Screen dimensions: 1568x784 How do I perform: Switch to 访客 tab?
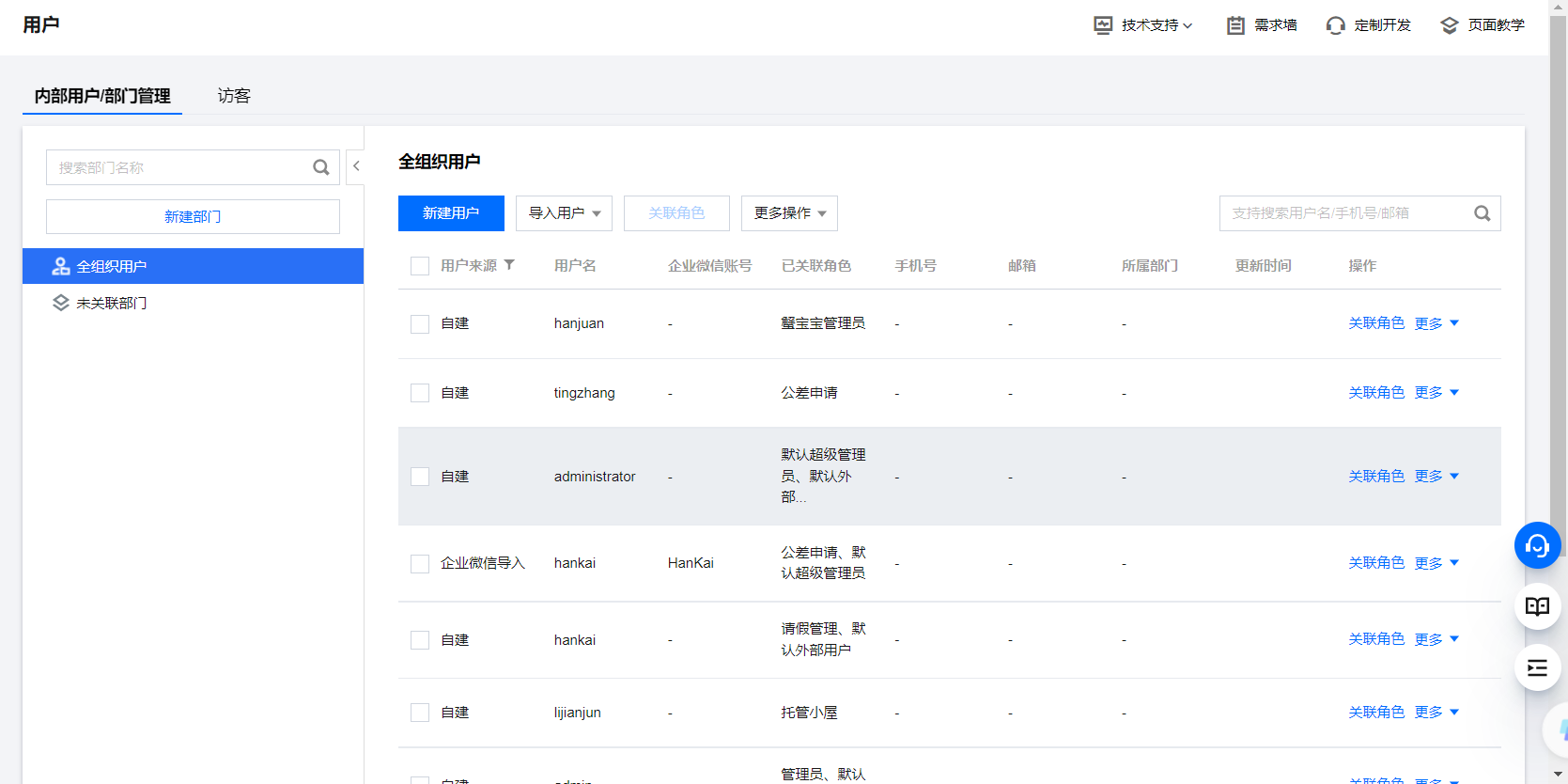click(x=234, y=96)
